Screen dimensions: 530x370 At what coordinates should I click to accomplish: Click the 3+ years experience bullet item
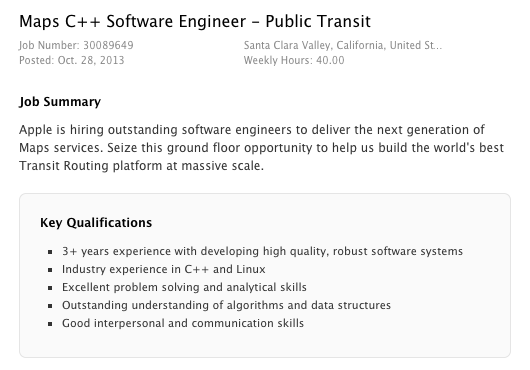pyautogui.click(x=262, y=251)
